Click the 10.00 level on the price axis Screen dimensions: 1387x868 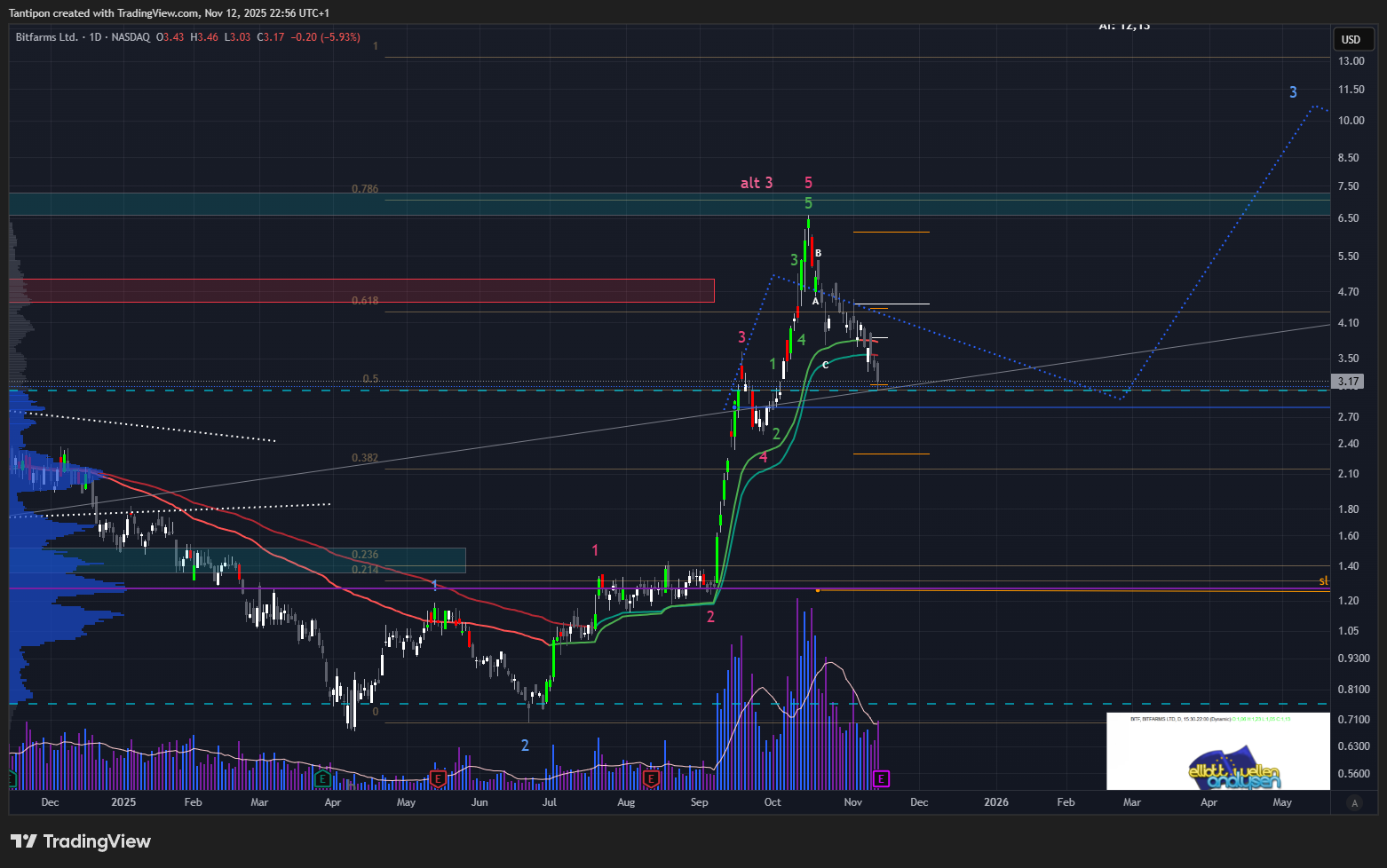tap(1351, 121)
